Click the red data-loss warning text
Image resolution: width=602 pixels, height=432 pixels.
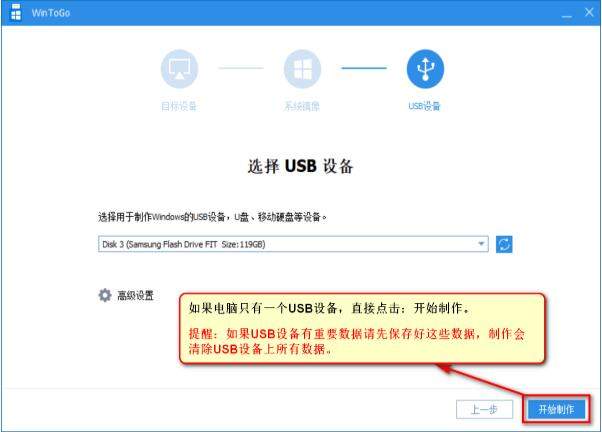pos(357,341)
